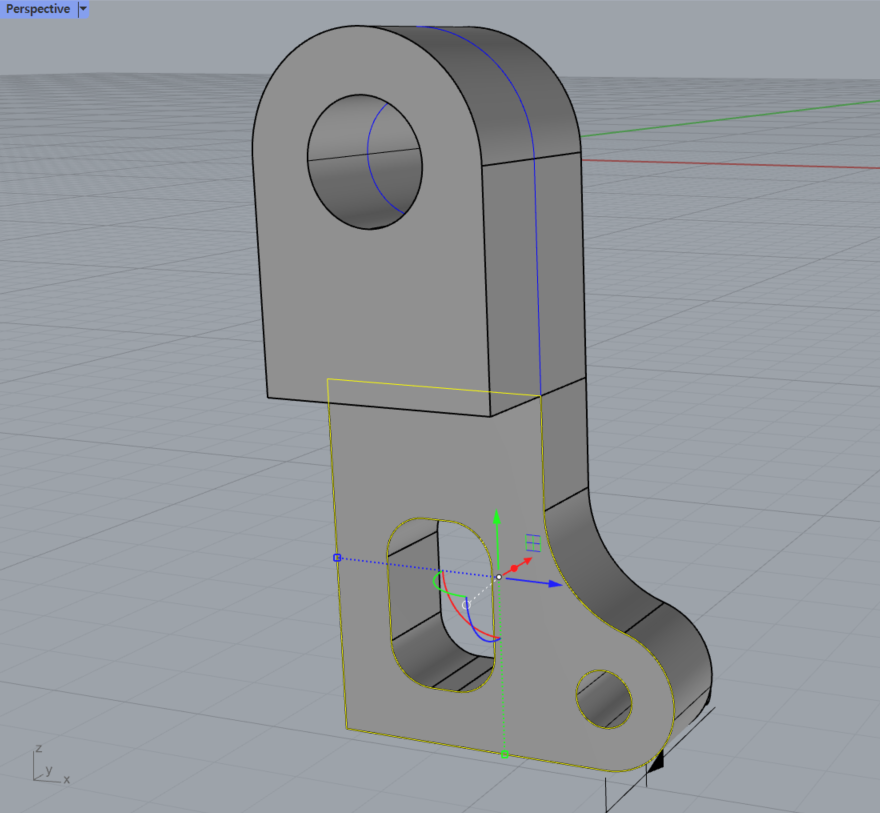Screen dimensions: 880x813
Task: Click the Perspective viewport title label
Action: [x=38, y=9]
